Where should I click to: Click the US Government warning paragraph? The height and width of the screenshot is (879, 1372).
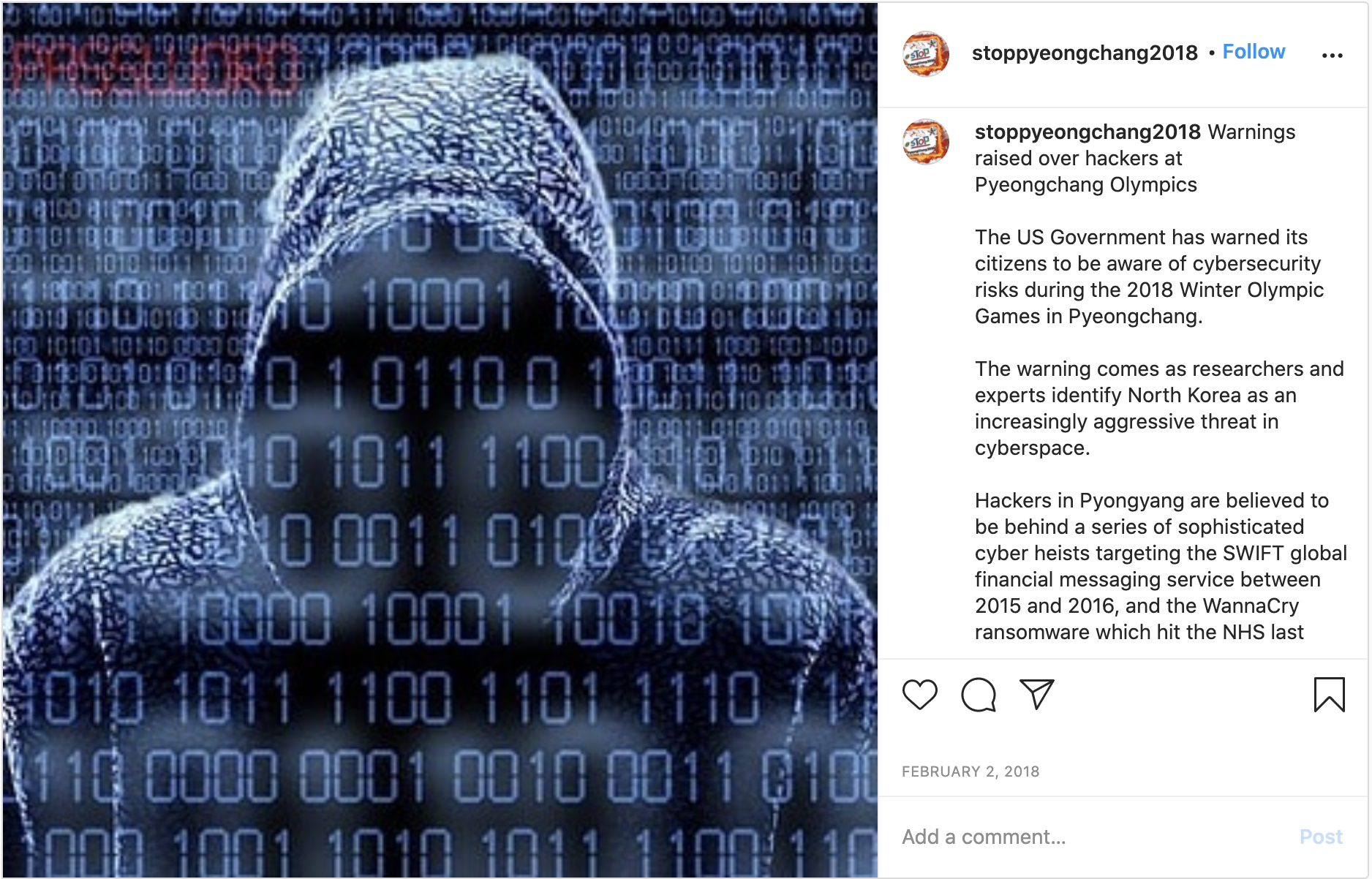[1149, 276]
